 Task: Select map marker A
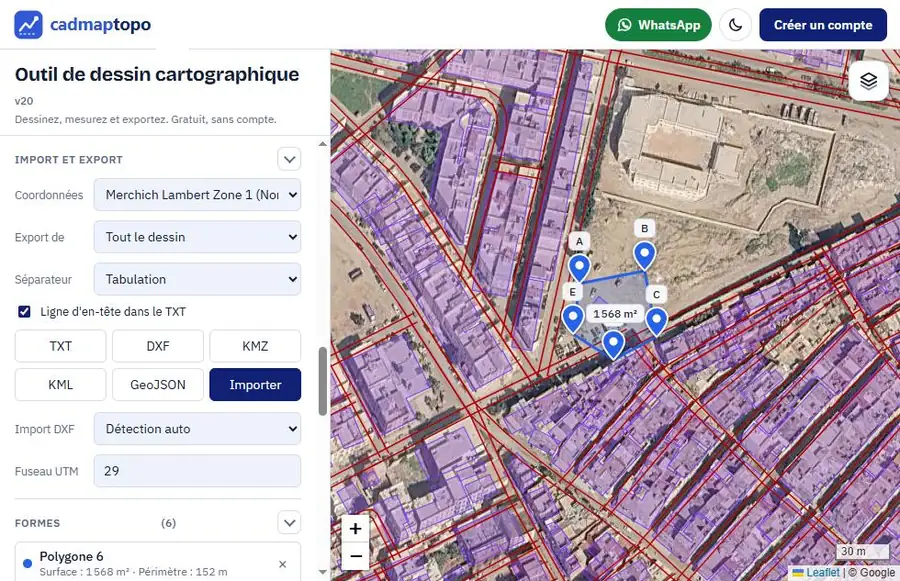579,268
